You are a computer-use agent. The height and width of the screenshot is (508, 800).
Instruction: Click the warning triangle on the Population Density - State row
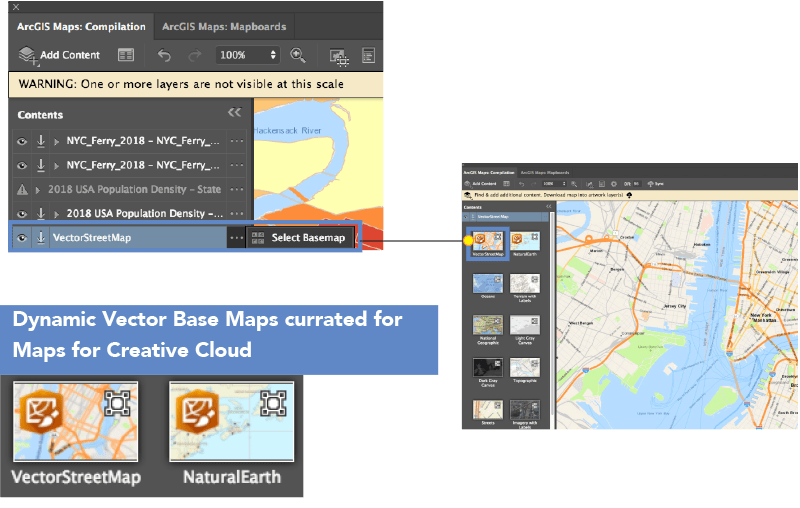(x=22, y=190)
